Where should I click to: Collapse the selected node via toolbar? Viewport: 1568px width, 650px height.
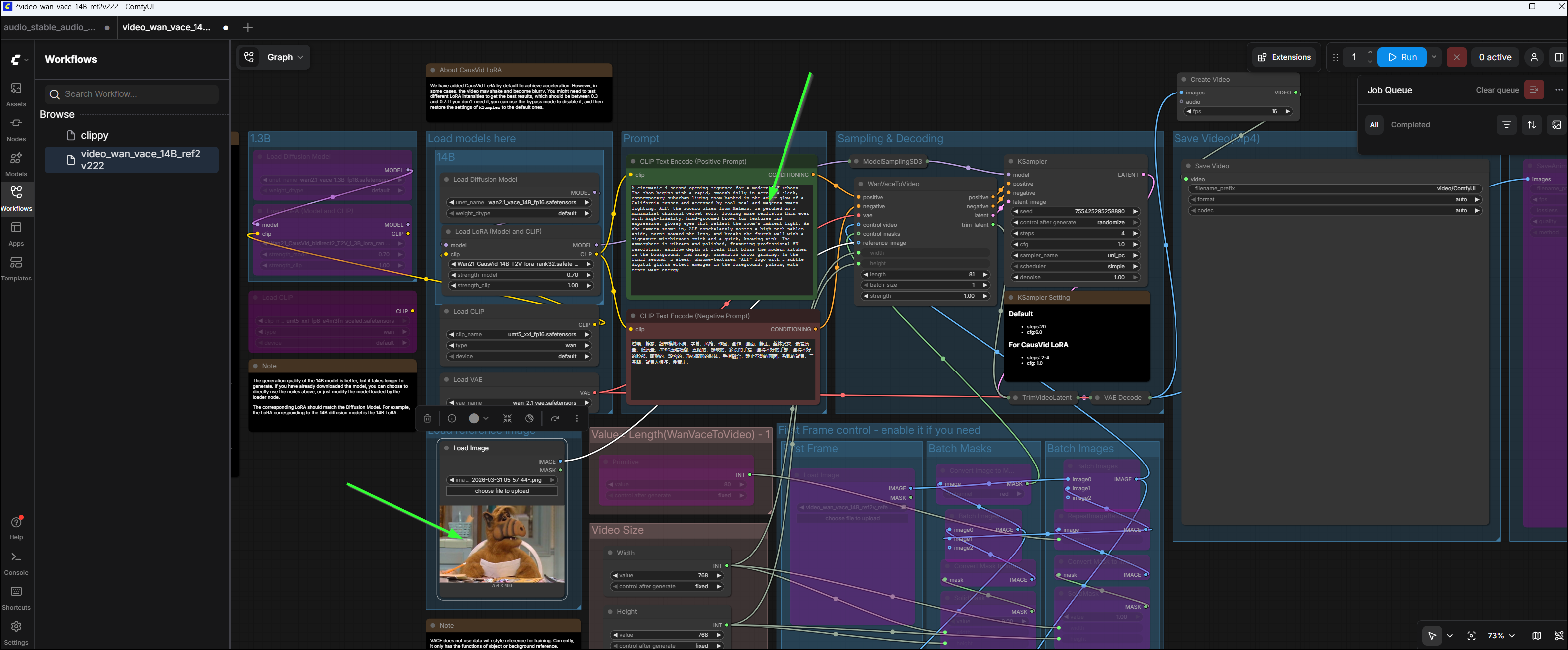507,418
